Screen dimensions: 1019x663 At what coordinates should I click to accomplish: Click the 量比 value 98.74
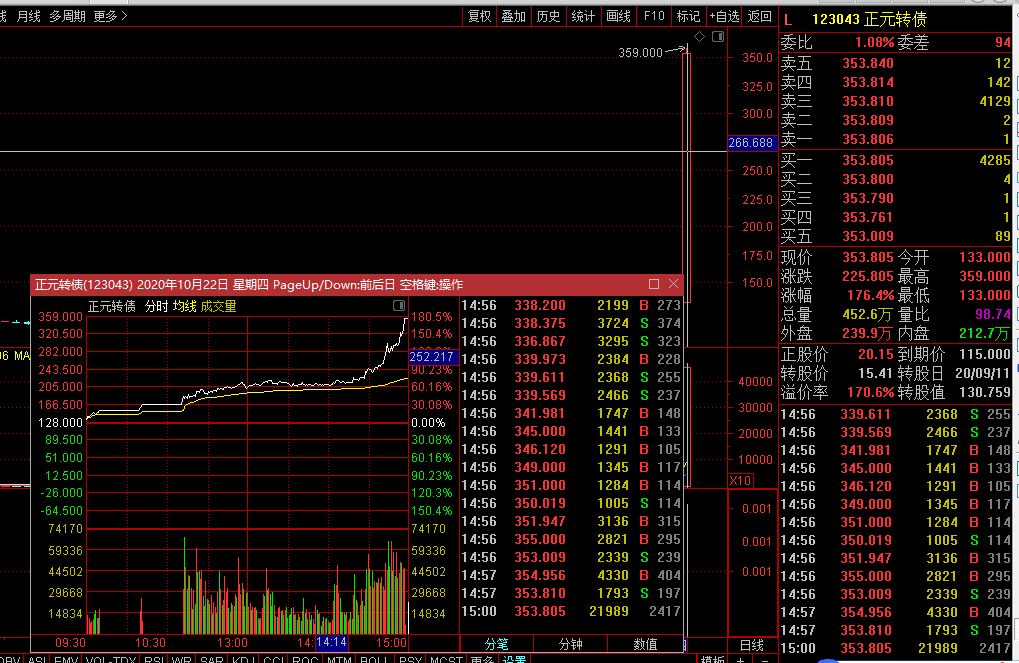tap(992, 315)
